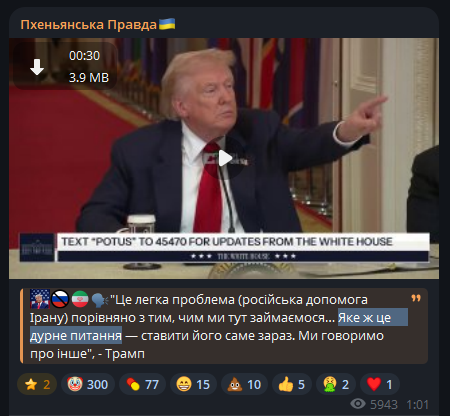Image resolution: width=450 pixels, height=416 pixels.
Task: Click the eye views counter 5943
Action: click(x=374, y=404)
